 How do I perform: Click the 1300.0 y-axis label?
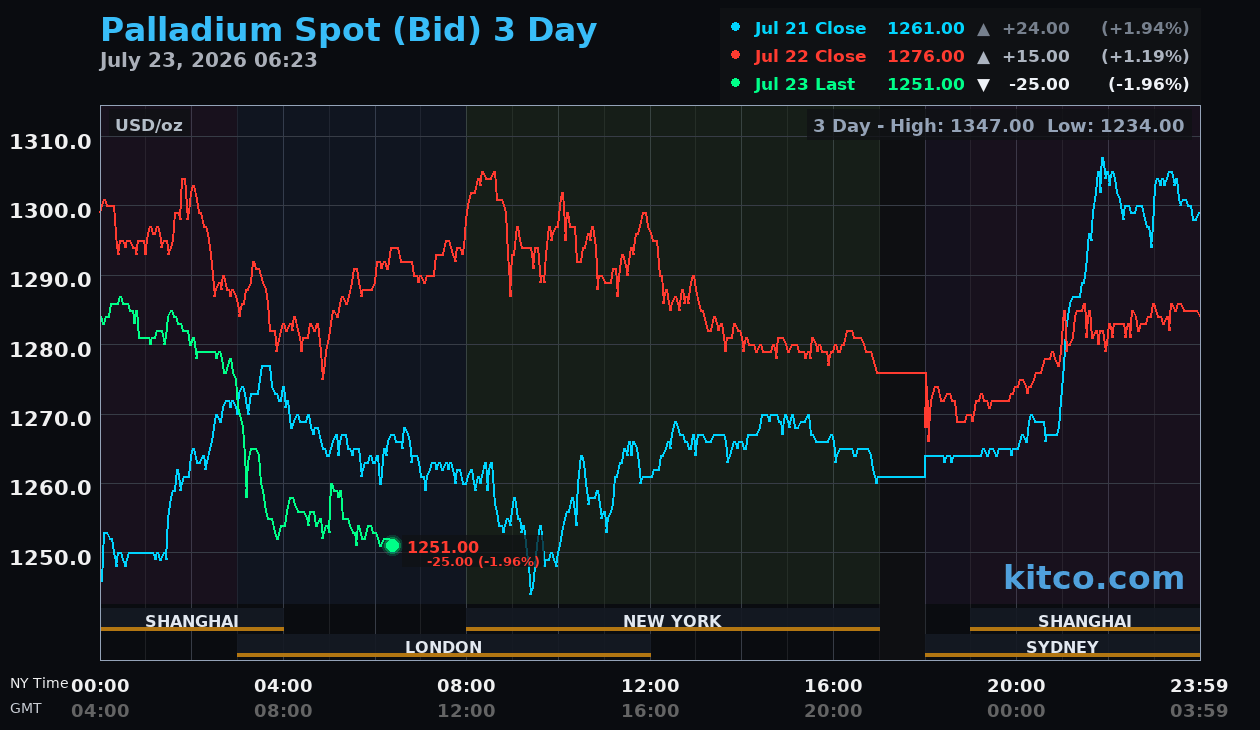click(50, 211)
